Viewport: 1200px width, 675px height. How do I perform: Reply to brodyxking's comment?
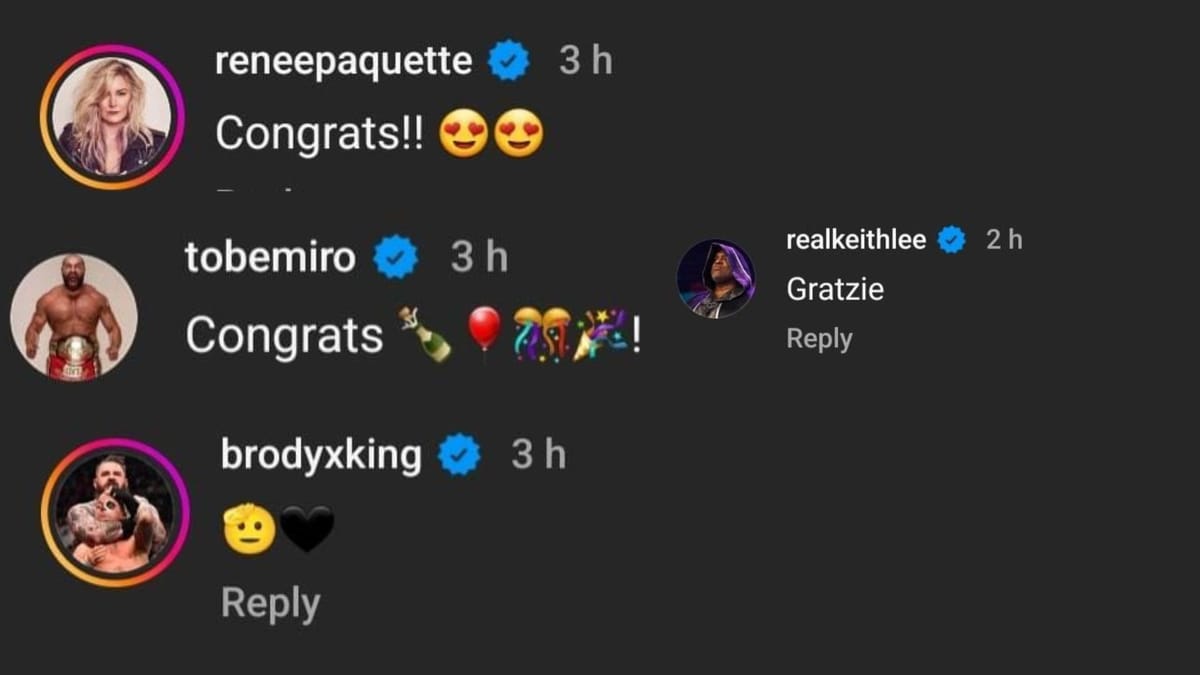tap(270, 601)
